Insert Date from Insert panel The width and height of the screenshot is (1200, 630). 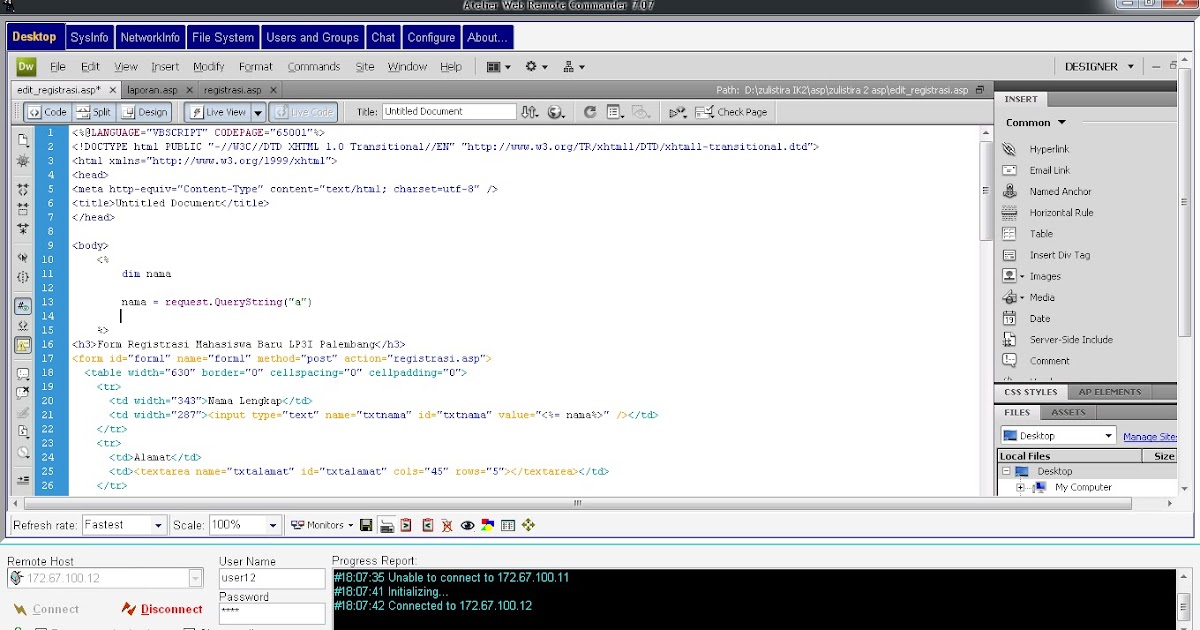(1040, 318)
